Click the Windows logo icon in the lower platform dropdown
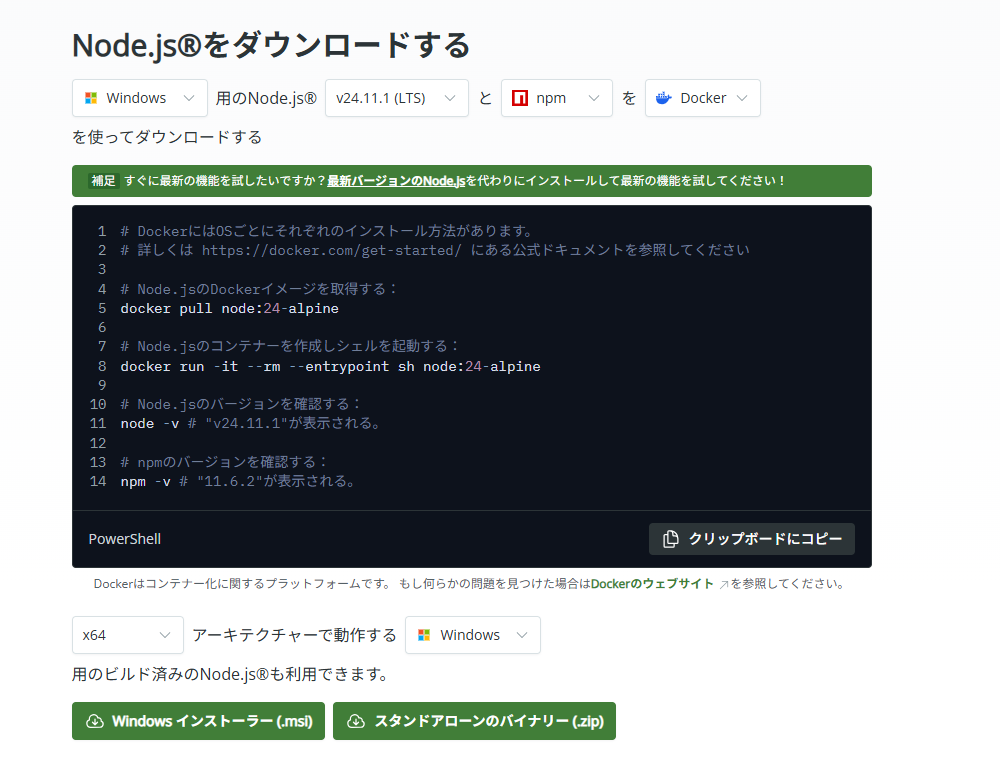 point(424,635)
